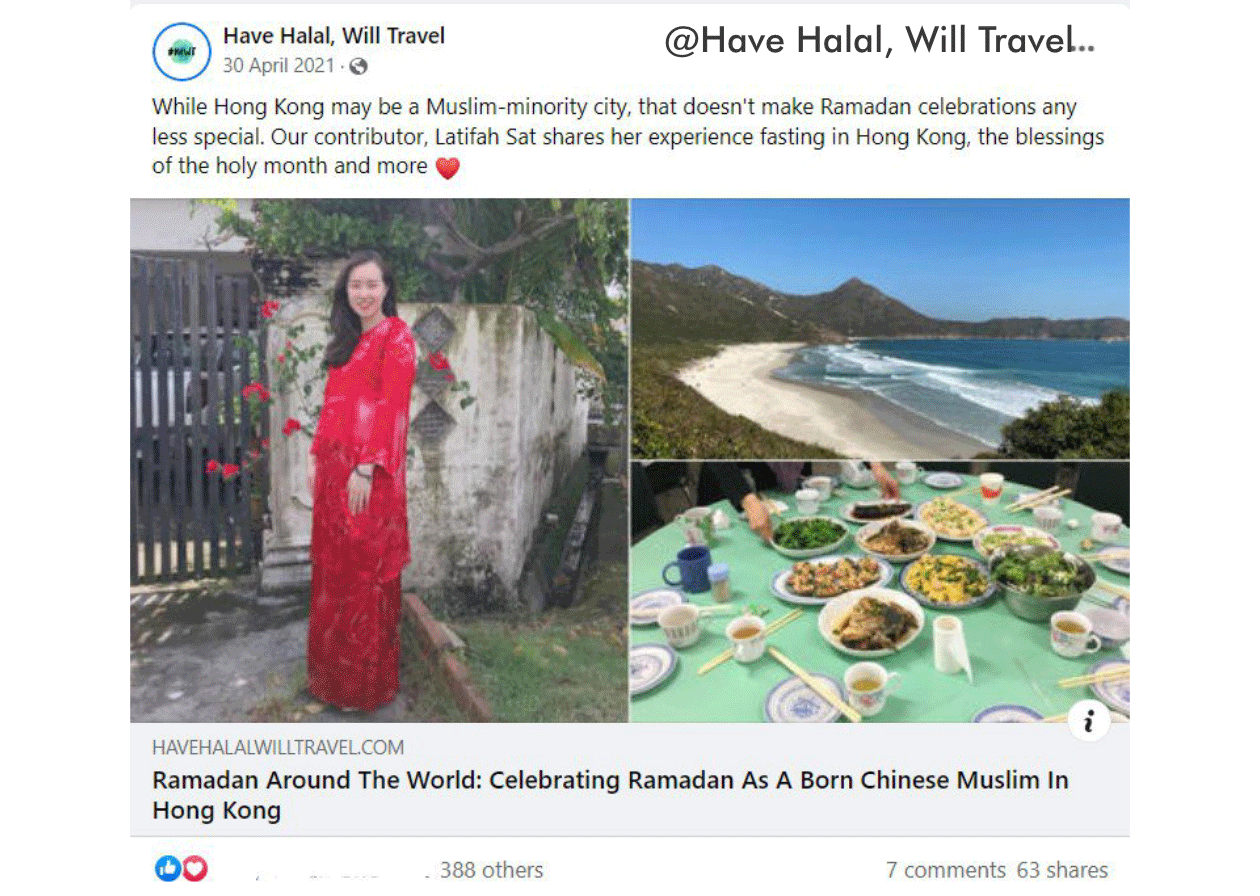Open the 30 April 2021 timestamp
This screenshot has height=896, width=1260.
(x=279, y=67)
